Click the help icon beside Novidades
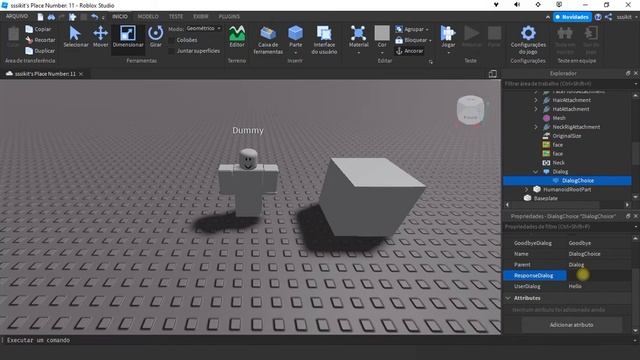The image size is (640, 360). pos(598,17)
